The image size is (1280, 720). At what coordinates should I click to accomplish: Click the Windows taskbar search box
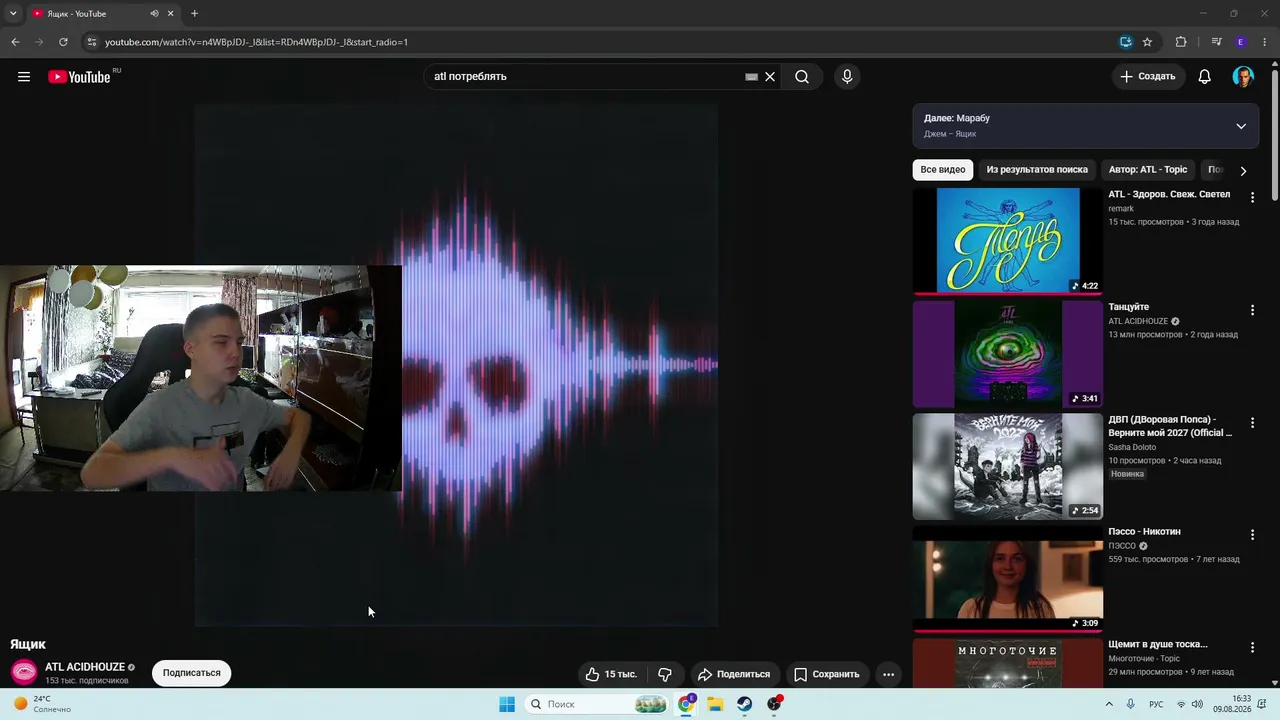pyautogui.click(x=596, y=704)
